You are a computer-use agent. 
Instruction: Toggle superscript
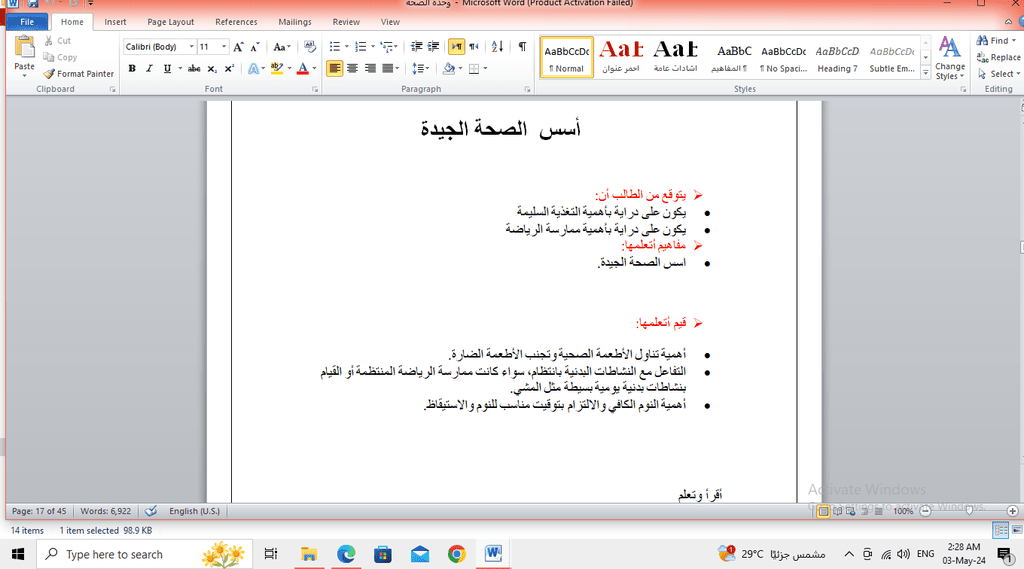coord(229,69)
